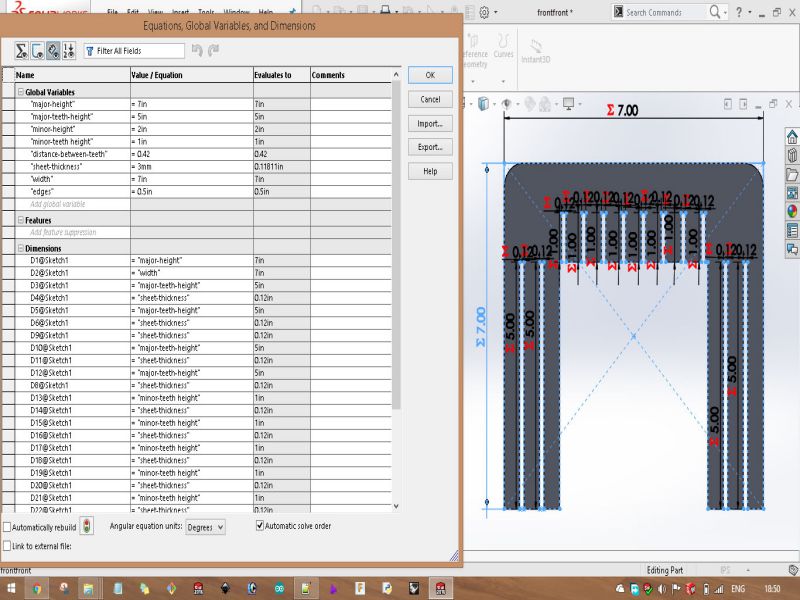Select the "distance-between-teeth" variable name
The width and height of the screenshot is (800, 600).
point(69,154)
